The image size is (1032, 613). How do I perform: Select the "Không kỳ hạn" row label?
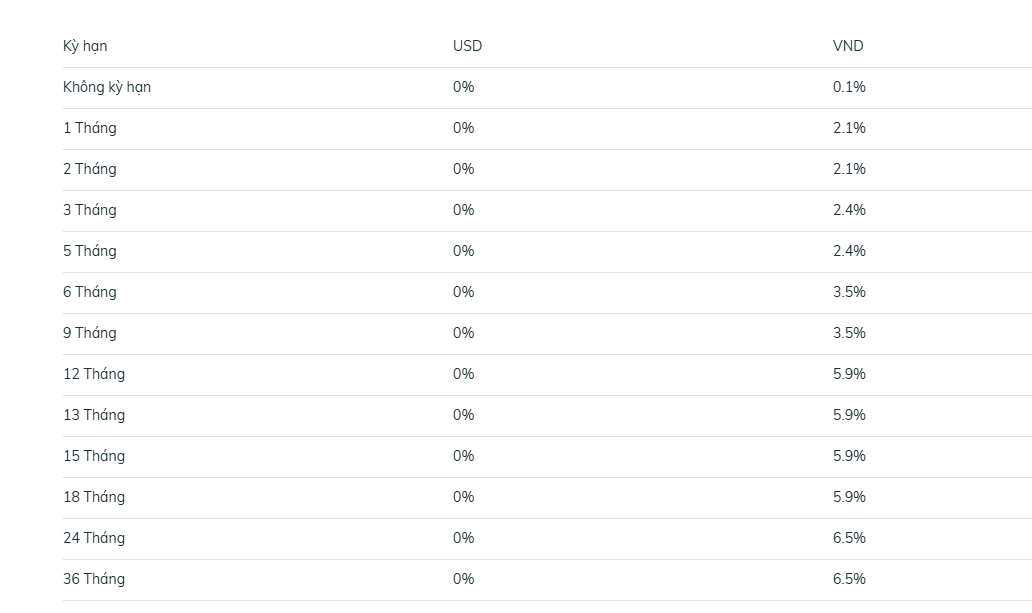pyautogui.click(x=107, y=88)
